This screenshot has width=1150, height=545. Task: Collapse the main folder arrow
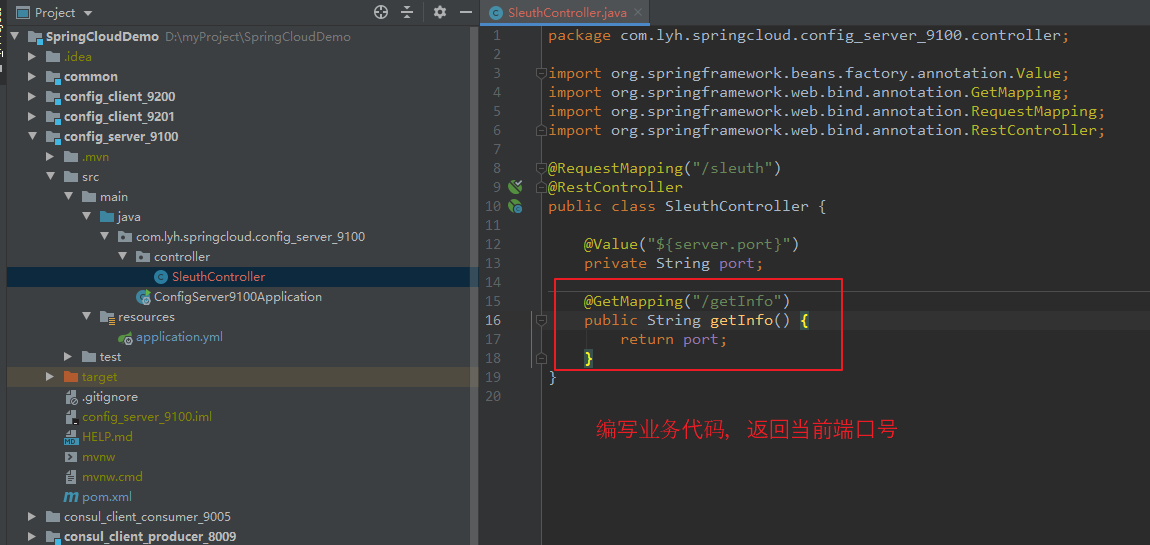click(68, 197)
